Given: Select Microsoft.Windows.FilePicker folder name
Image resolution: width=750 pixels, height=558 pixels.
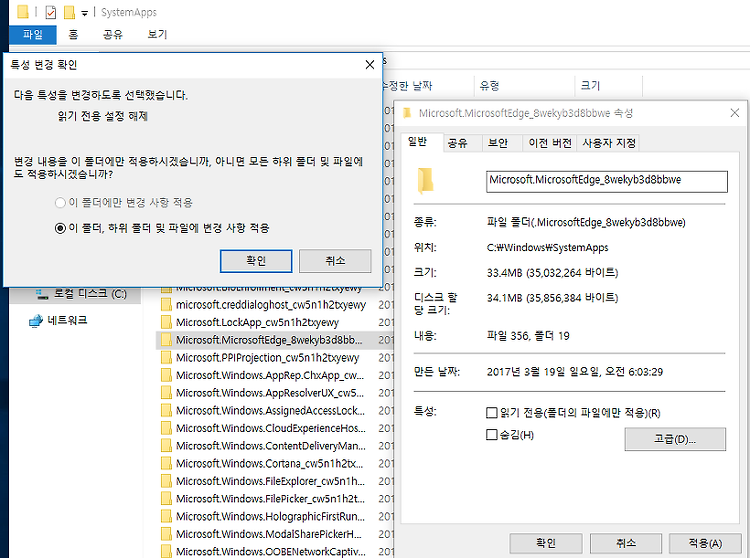Looking at the screenshot, I should (x=270, y=499).
